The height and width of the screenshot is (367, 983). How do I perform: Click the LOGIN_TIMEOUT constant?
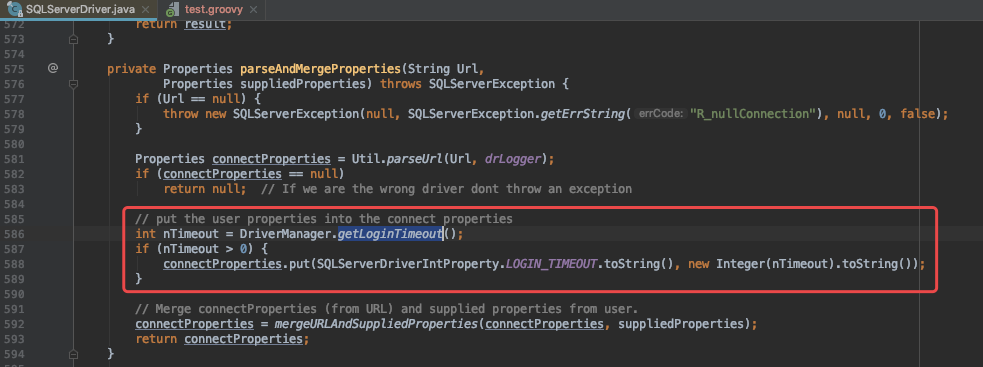point(550,264)
